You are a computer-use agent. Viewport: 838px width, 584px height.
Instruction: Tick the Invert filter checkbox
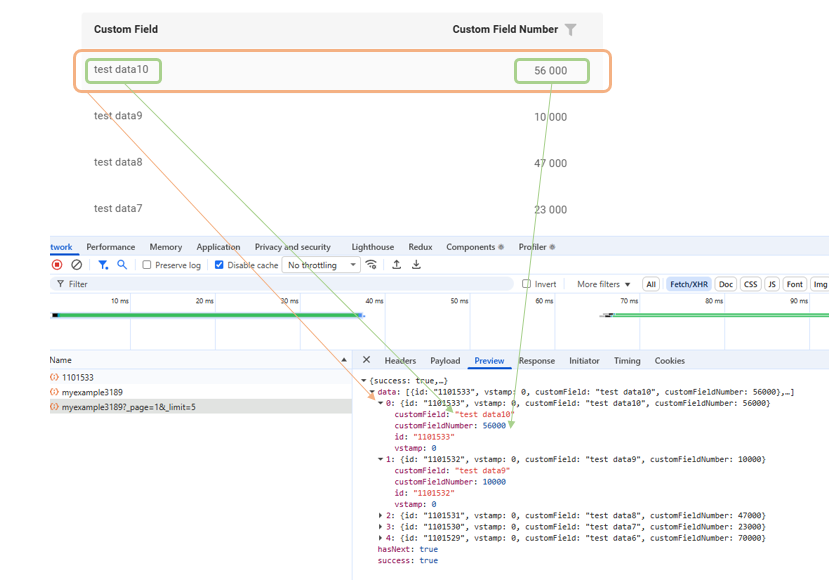pyautogui.click(x=527, y=285)
